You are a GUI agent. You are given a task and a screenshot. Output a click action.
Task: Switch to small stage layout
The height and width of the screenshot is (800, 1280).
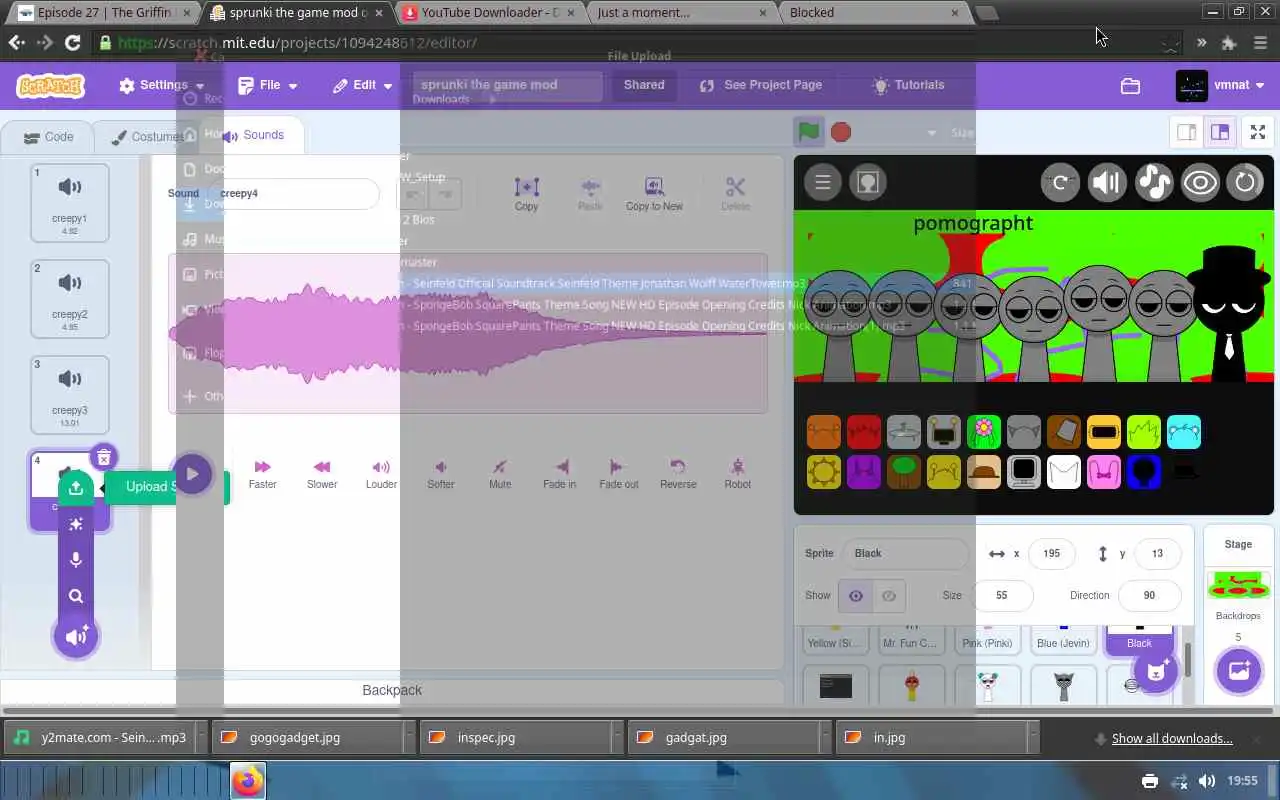pos(1187,132)
